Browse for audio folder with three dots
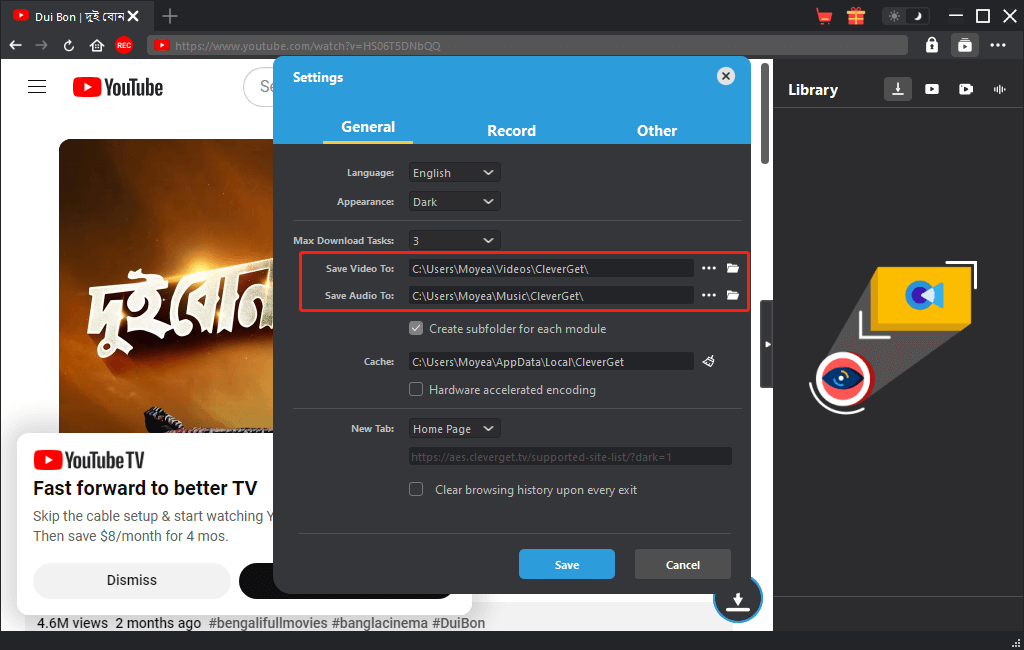 point(709,295)
